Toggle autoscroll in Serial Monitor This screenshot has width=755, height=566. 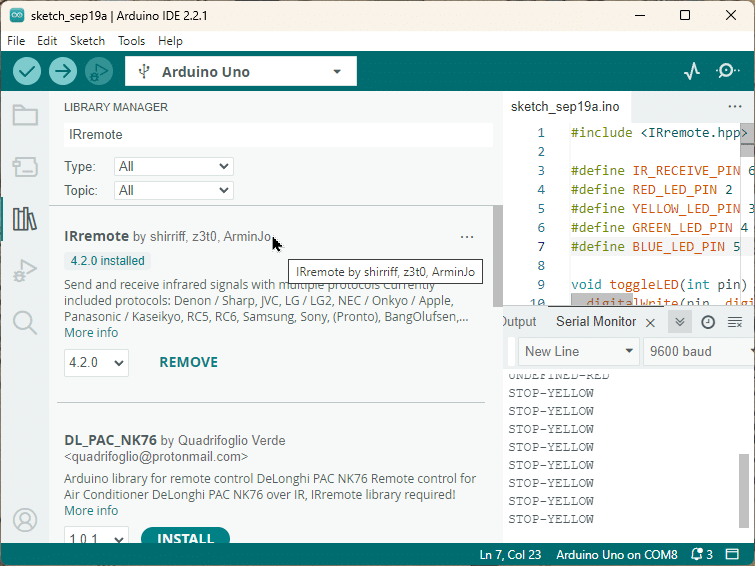point(680,322)
